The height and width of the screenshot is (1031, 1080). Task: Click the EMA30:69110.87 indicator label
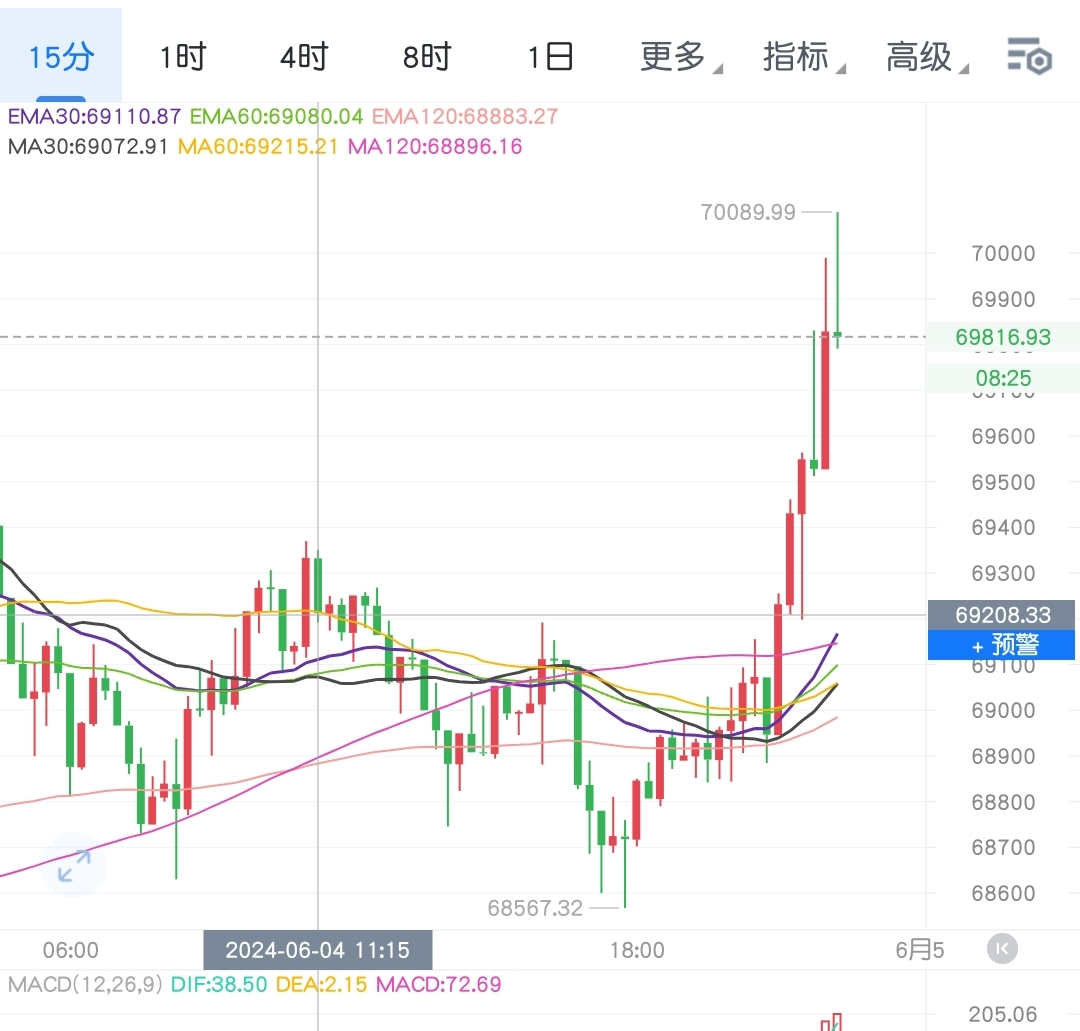[94, 116]
